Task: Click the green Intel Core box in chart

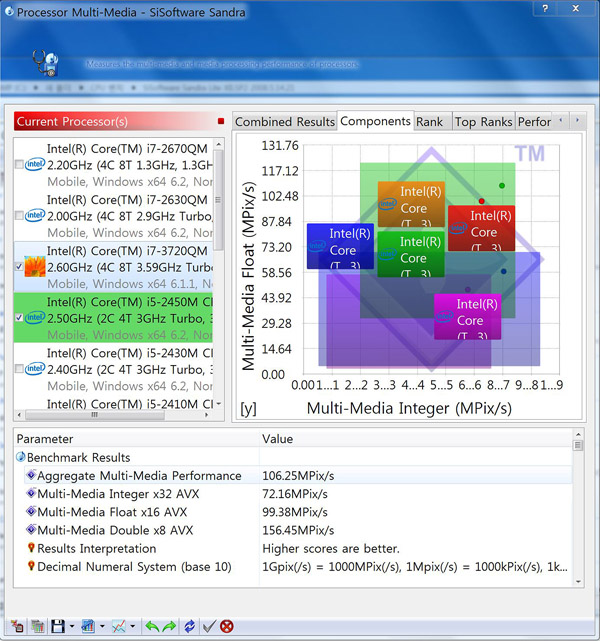Action: point(411,254)
